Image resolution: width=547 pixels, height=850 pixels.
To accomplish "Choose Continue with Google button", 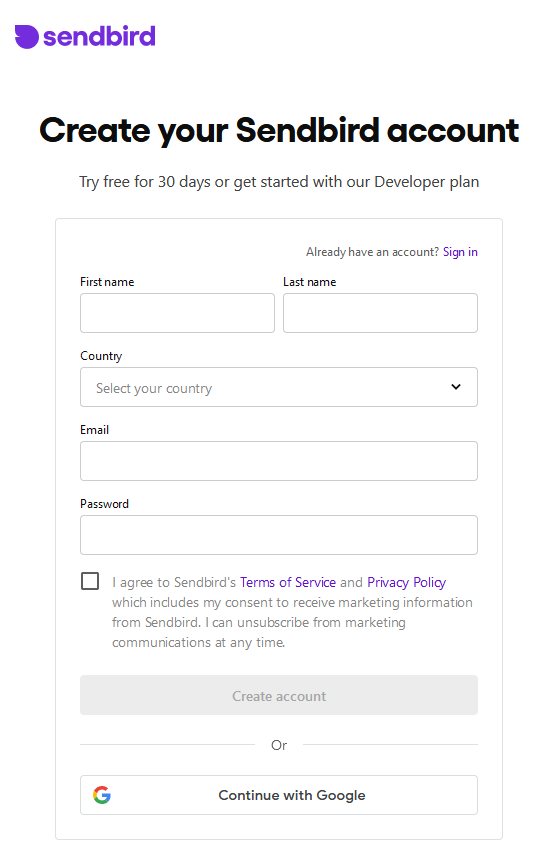I will pyautogui.click(x=279, y=795).
